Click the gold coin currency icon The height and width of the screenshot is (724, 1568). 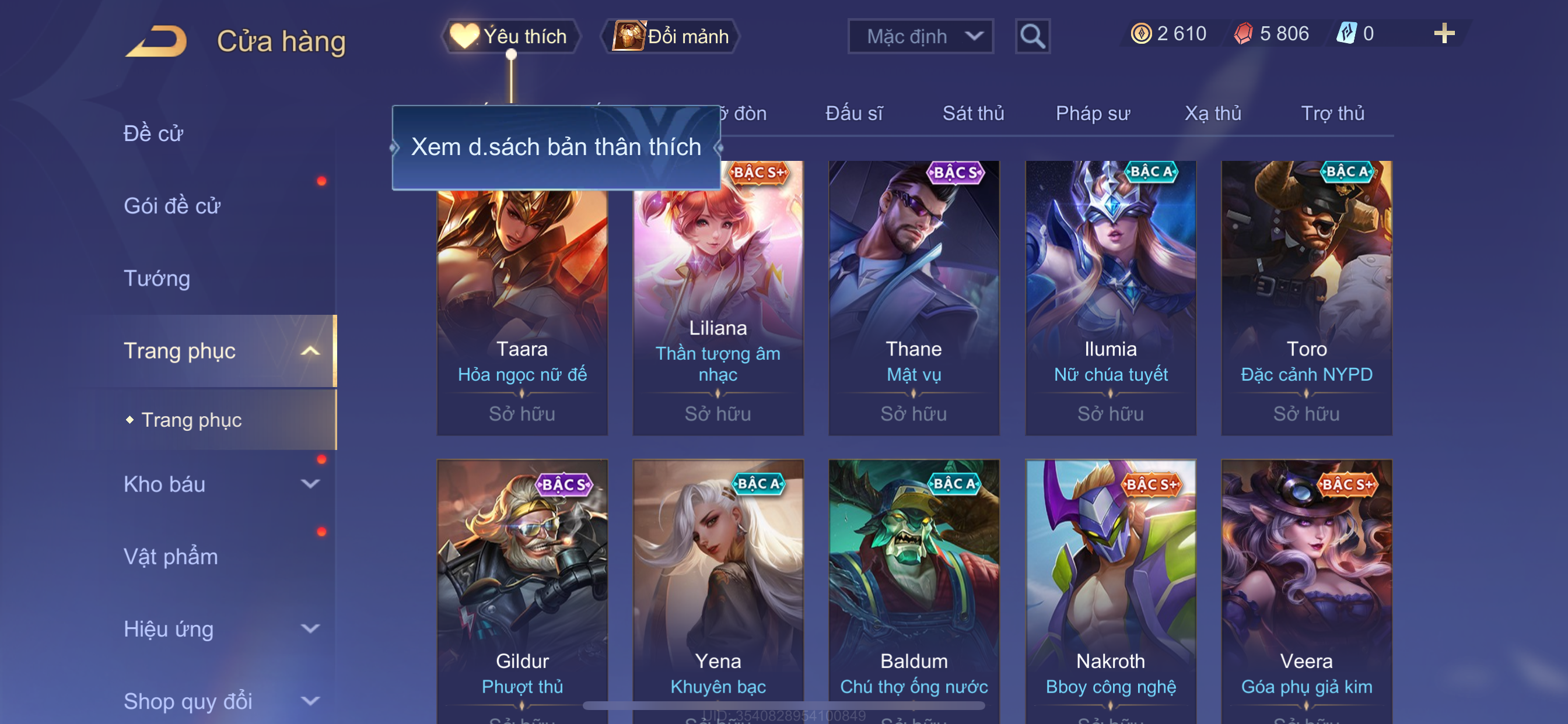click(x=1140, y=33)
